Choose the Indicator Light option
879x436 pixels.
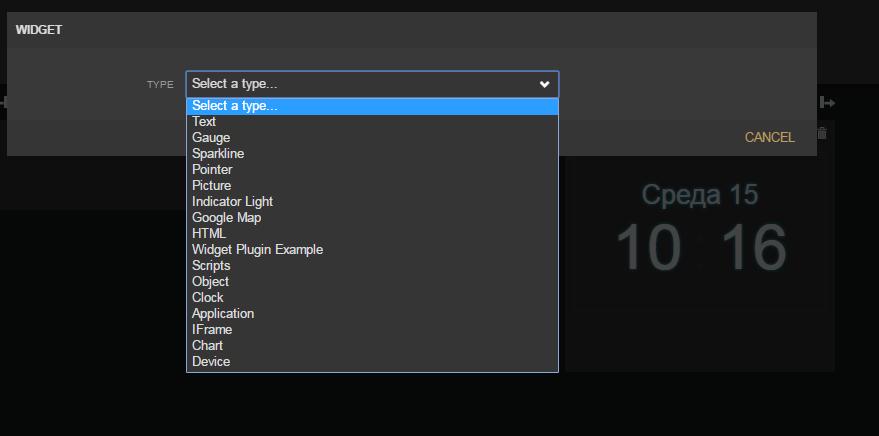pyautogui.click(x=232, y=202)
